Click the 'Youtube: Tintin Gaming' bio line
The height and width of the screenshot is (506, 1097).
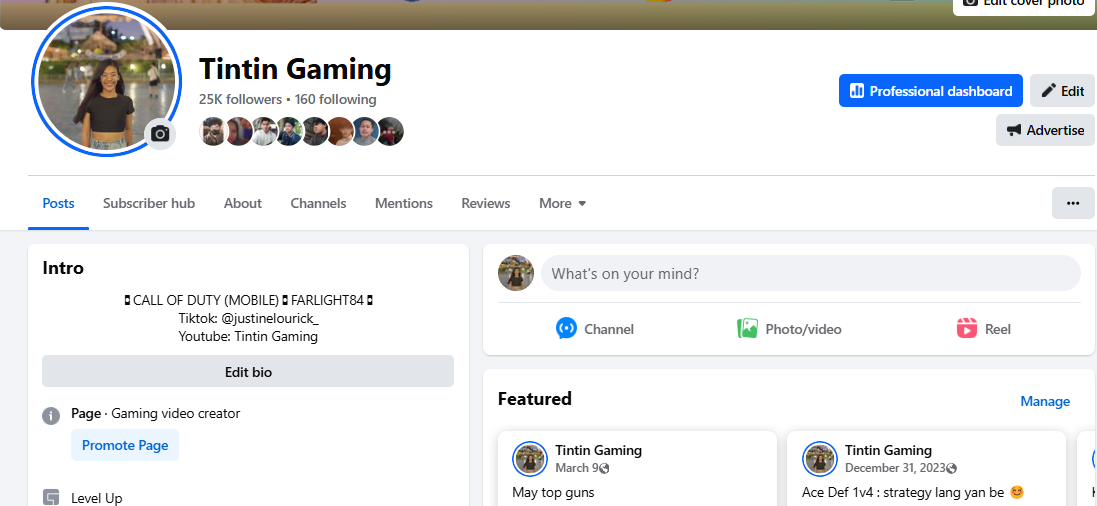point(248,337)
